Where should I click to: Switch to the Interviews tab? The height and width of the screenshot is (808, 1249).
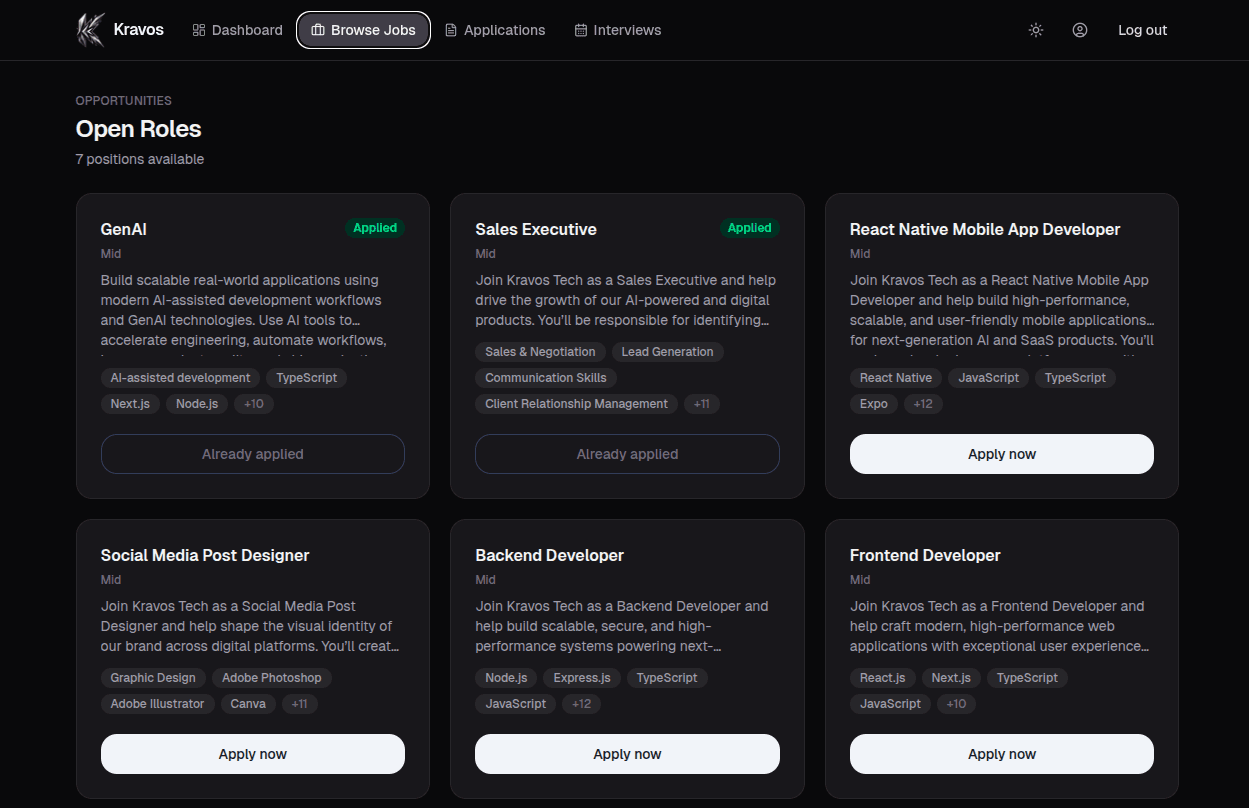(x=618, y=30)
